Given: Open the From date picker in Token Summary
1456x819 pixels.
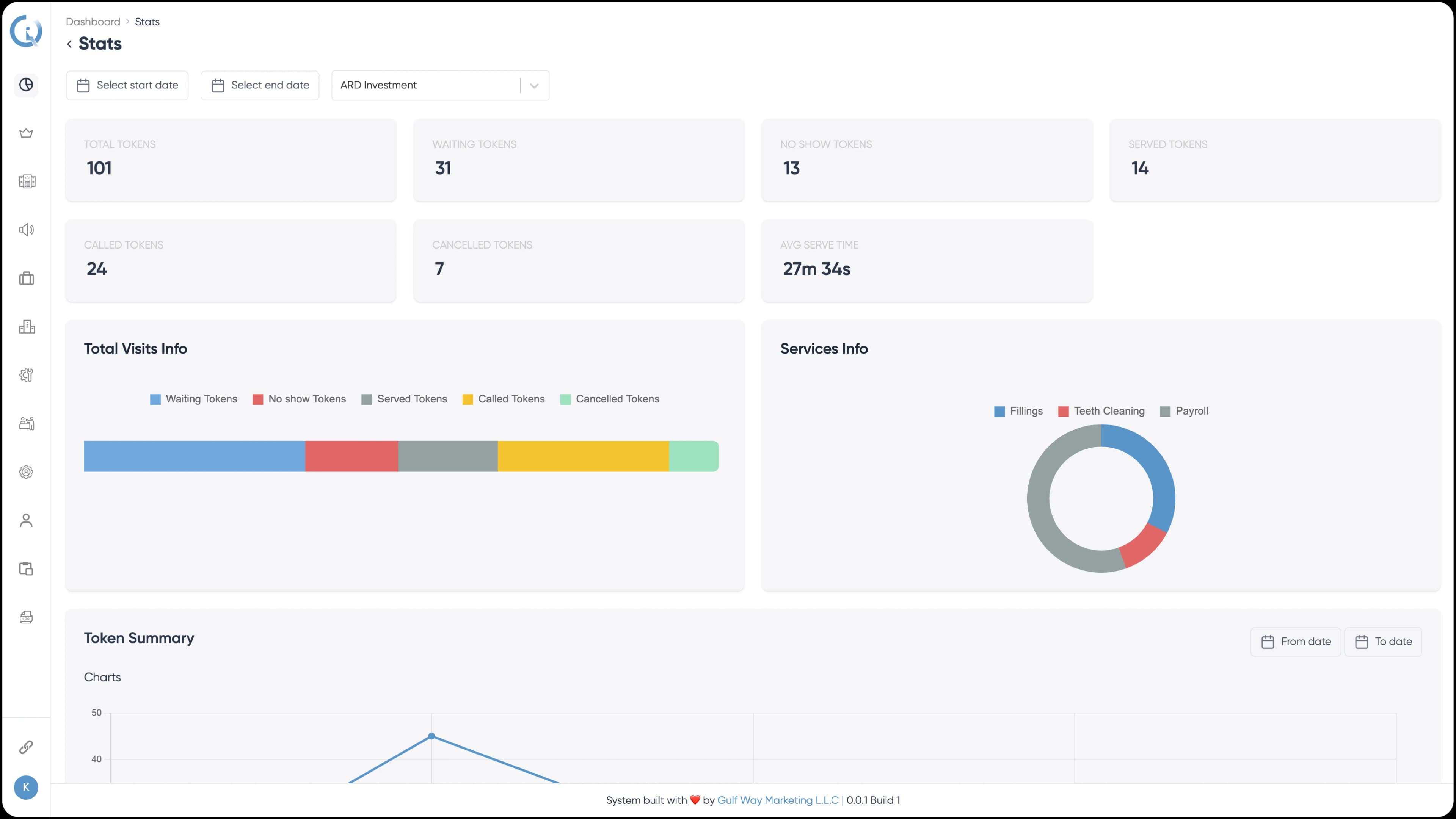Looking at the screenshot, I should pyautogui.click(x=1296, y=642).
